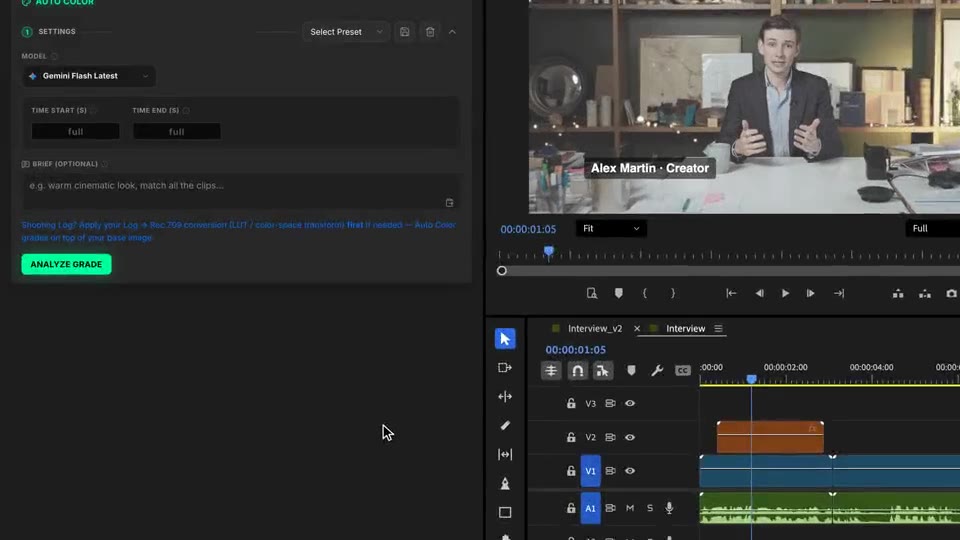Click the Lift button

tap(898, 293)
